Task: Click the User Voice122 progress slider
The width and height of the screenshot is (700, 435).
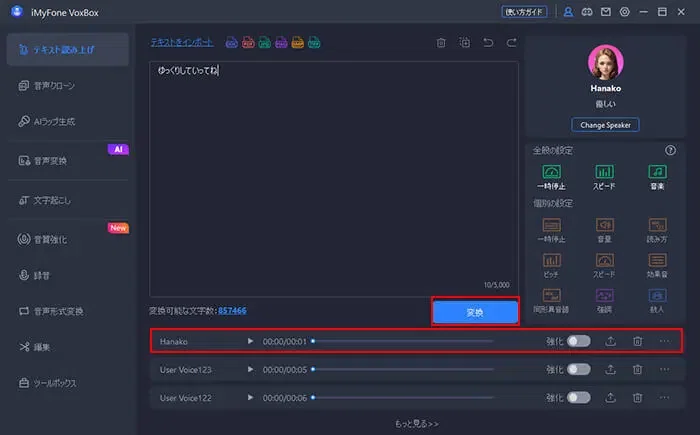Action: pyautogui.click(x=403, y=397)
